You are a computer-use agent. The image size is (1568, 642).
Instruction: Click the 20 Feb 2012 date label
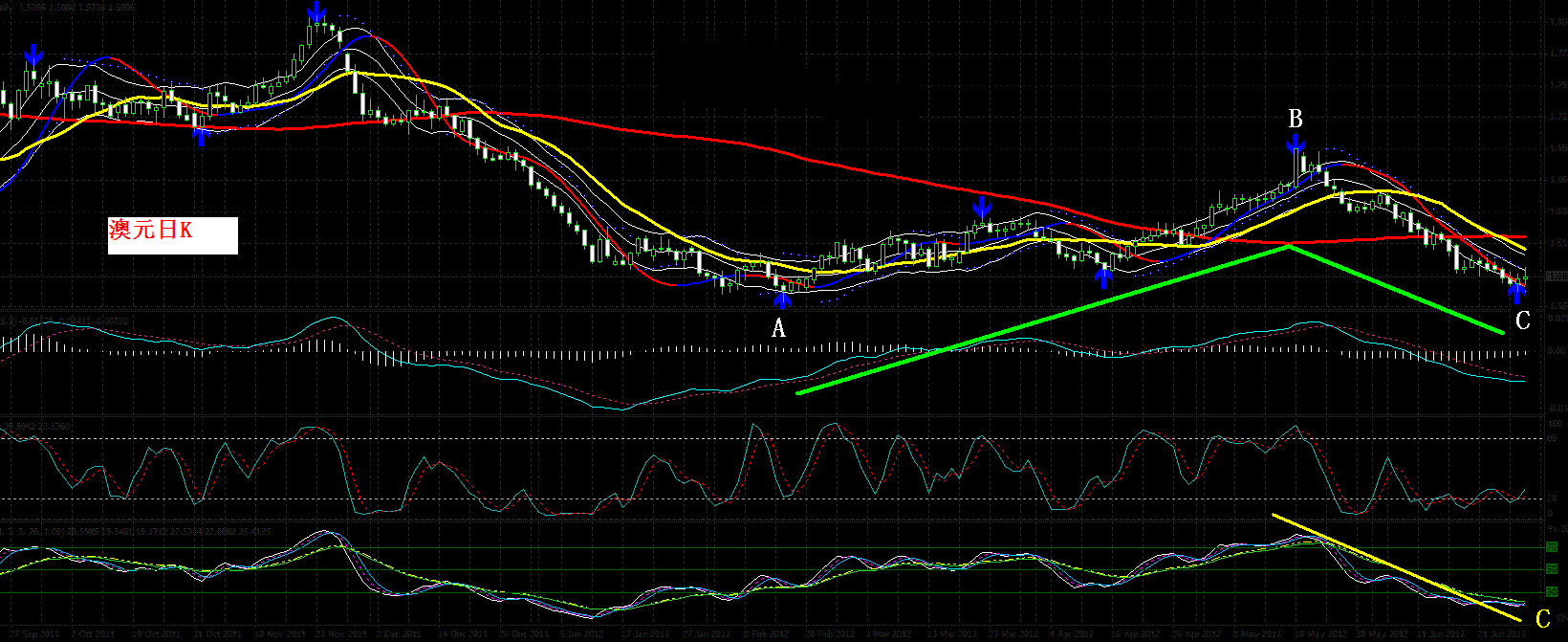click(x=830, y=633)
